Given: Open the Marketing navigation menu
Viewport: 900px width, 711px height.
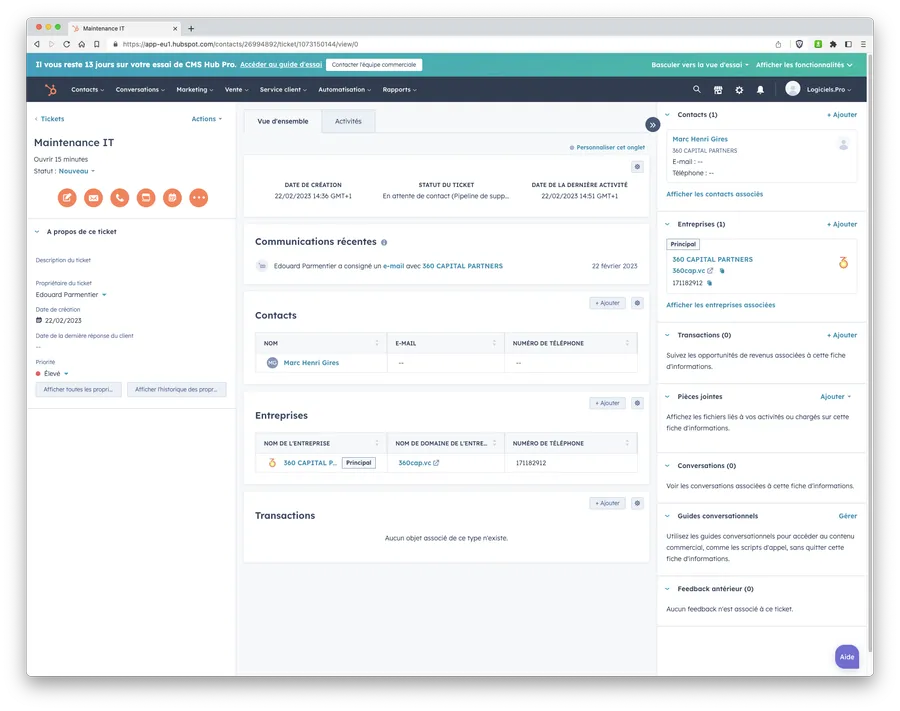Looking at the screenshot, I should (195, 90).
